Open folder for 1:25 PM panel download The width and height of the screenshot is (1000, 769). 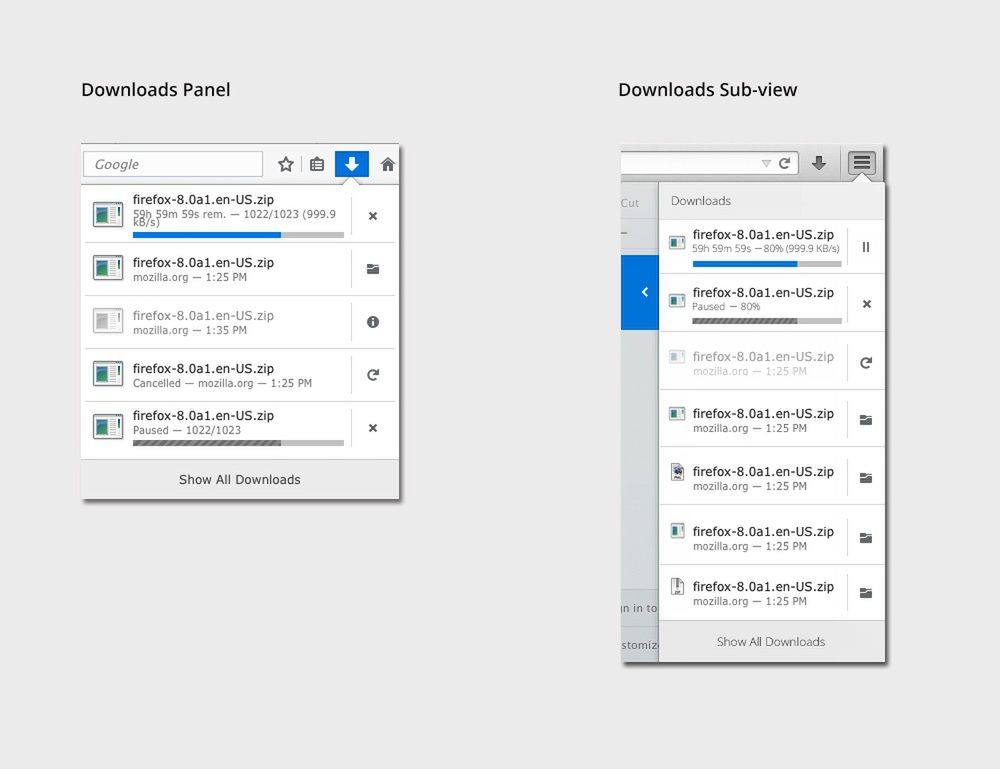373,269
